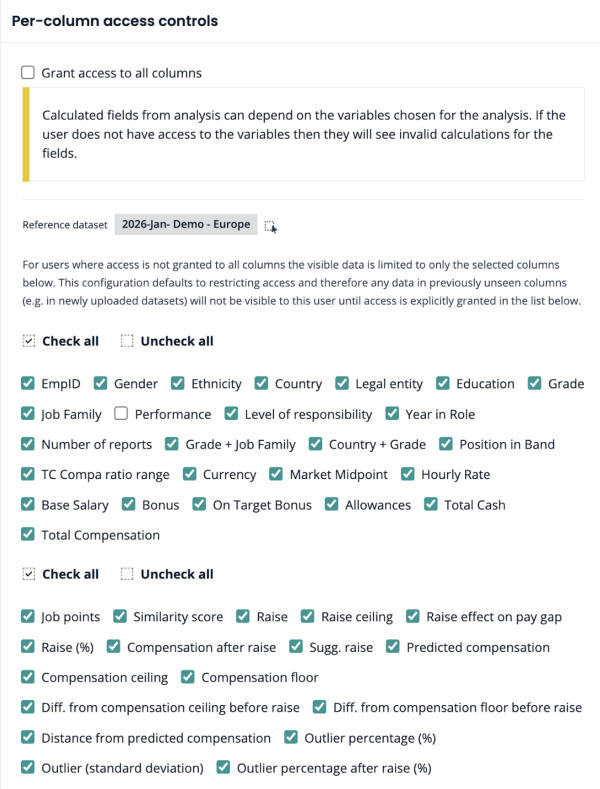The width and height of the screenshot is (600, 789).
Task: Check the Performance column checkbox
Action: pos(121,414)
